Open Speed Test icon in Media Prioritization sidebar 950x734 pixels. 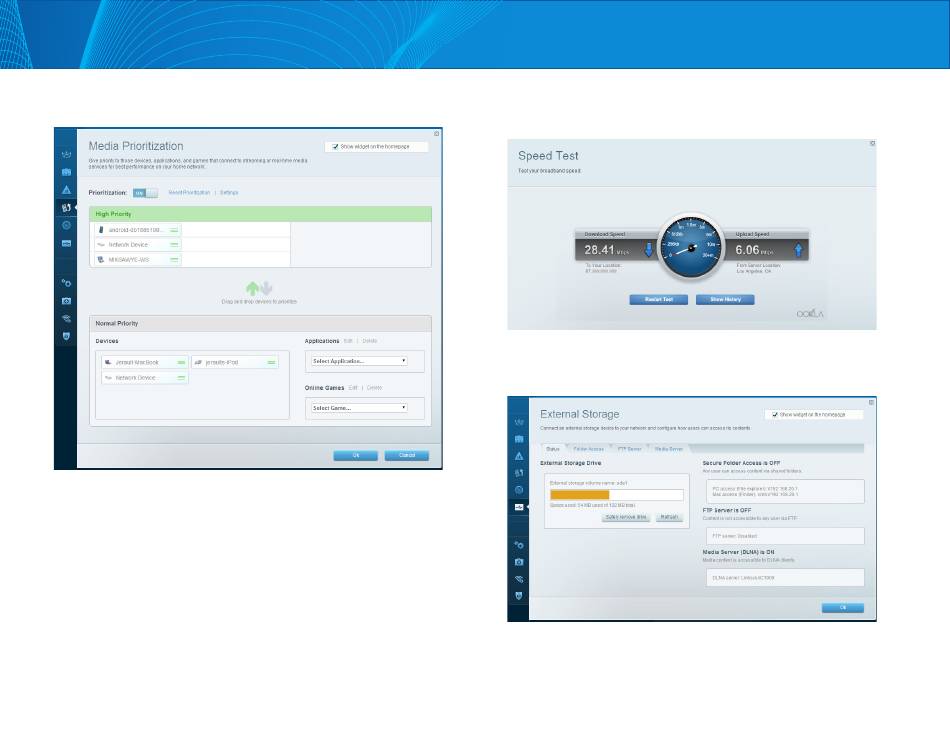pos(67,225)
